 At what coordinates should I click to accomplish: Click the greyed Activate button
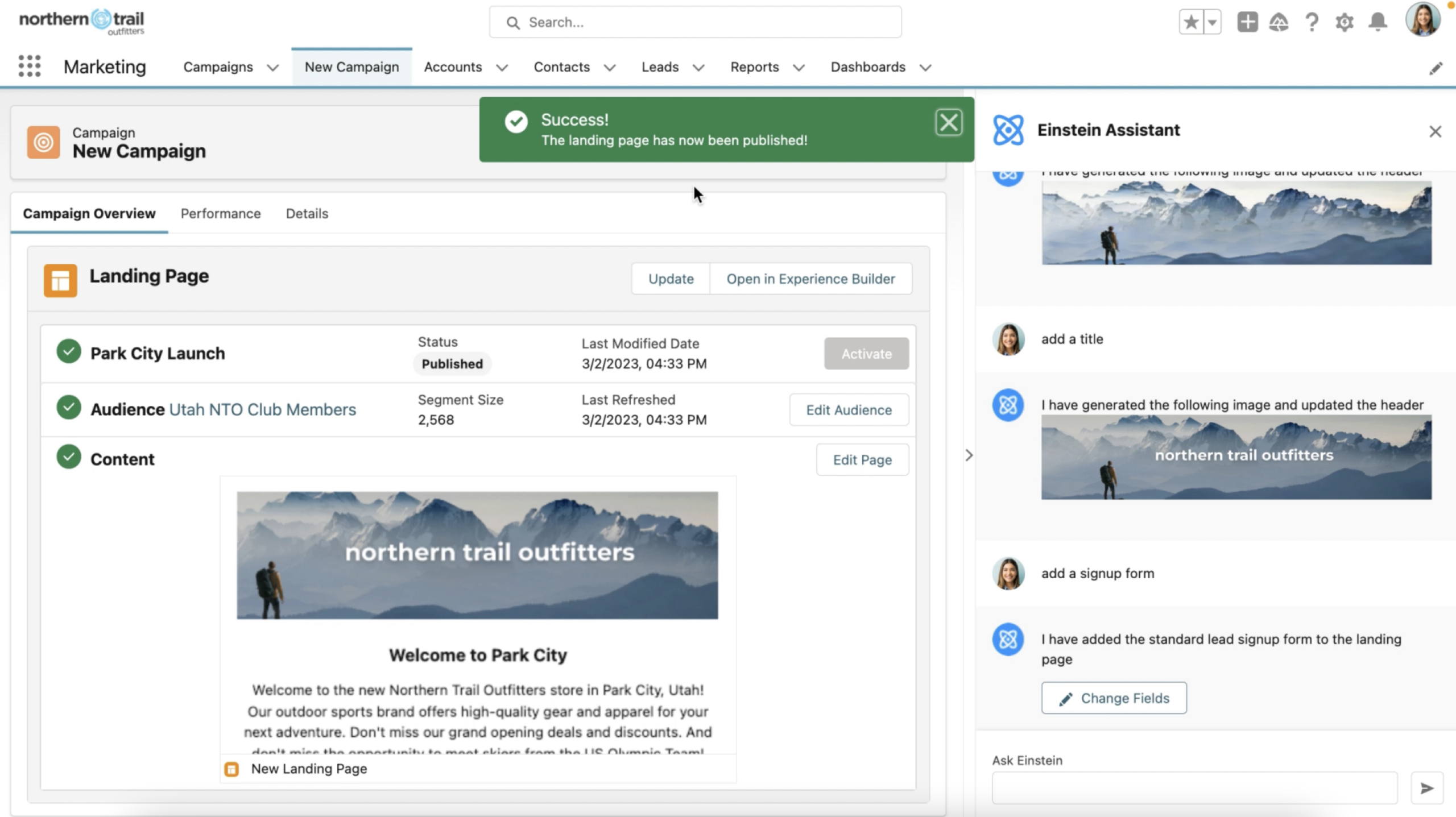(866, 354)
